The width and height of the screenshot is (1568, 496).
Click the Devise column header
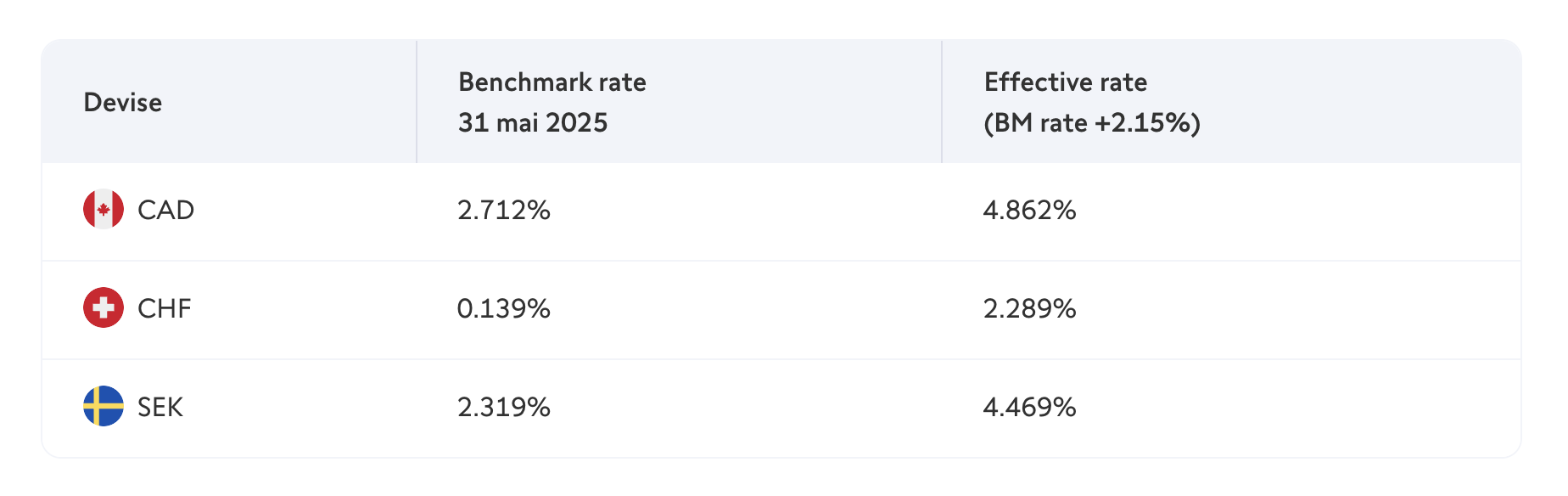(123, 102)
